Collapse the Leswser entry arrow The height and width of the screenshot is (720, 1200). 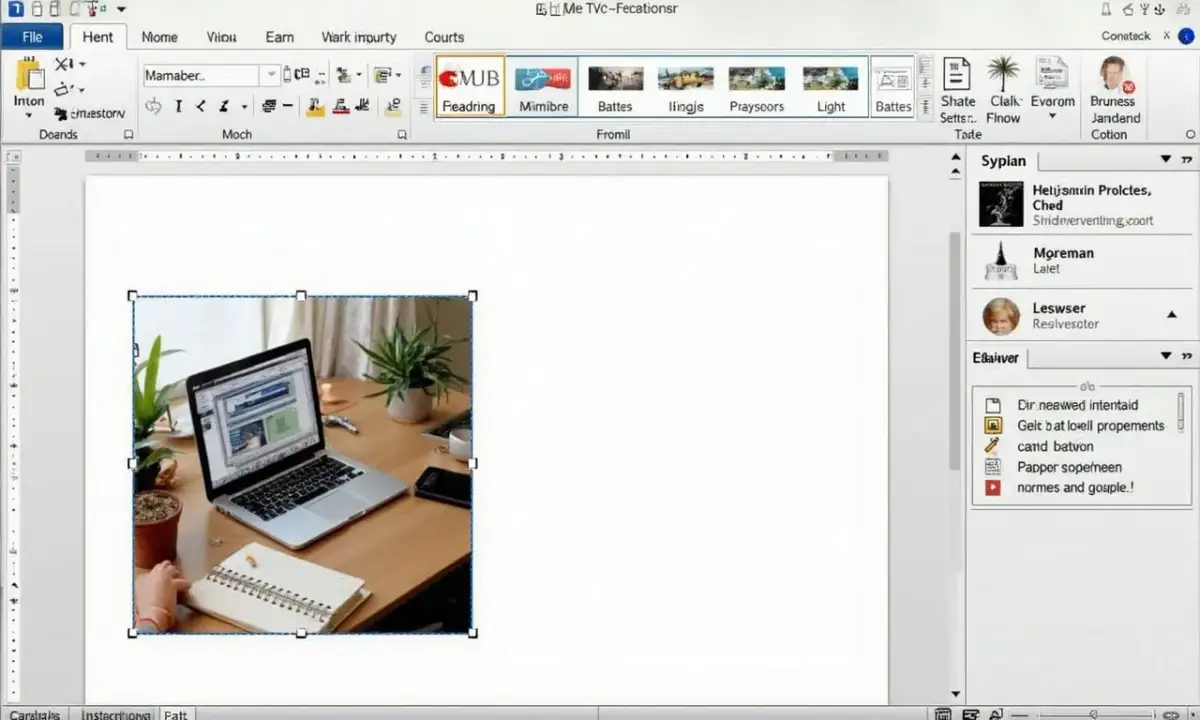pyautogui.click(x=1172, y=315)
